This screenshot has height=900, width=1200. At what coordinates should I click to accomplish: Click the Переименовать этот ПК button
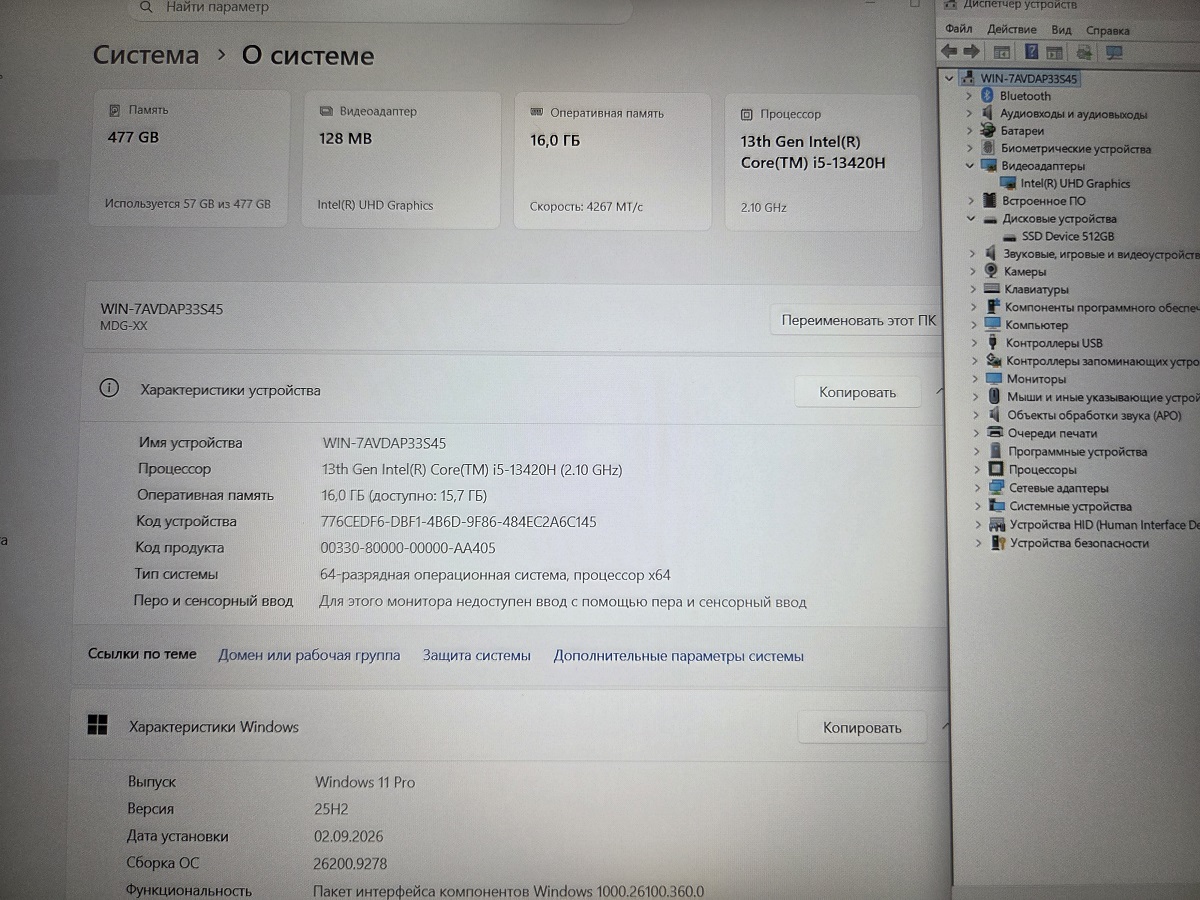pyautogui.click(x=858, y=321)
